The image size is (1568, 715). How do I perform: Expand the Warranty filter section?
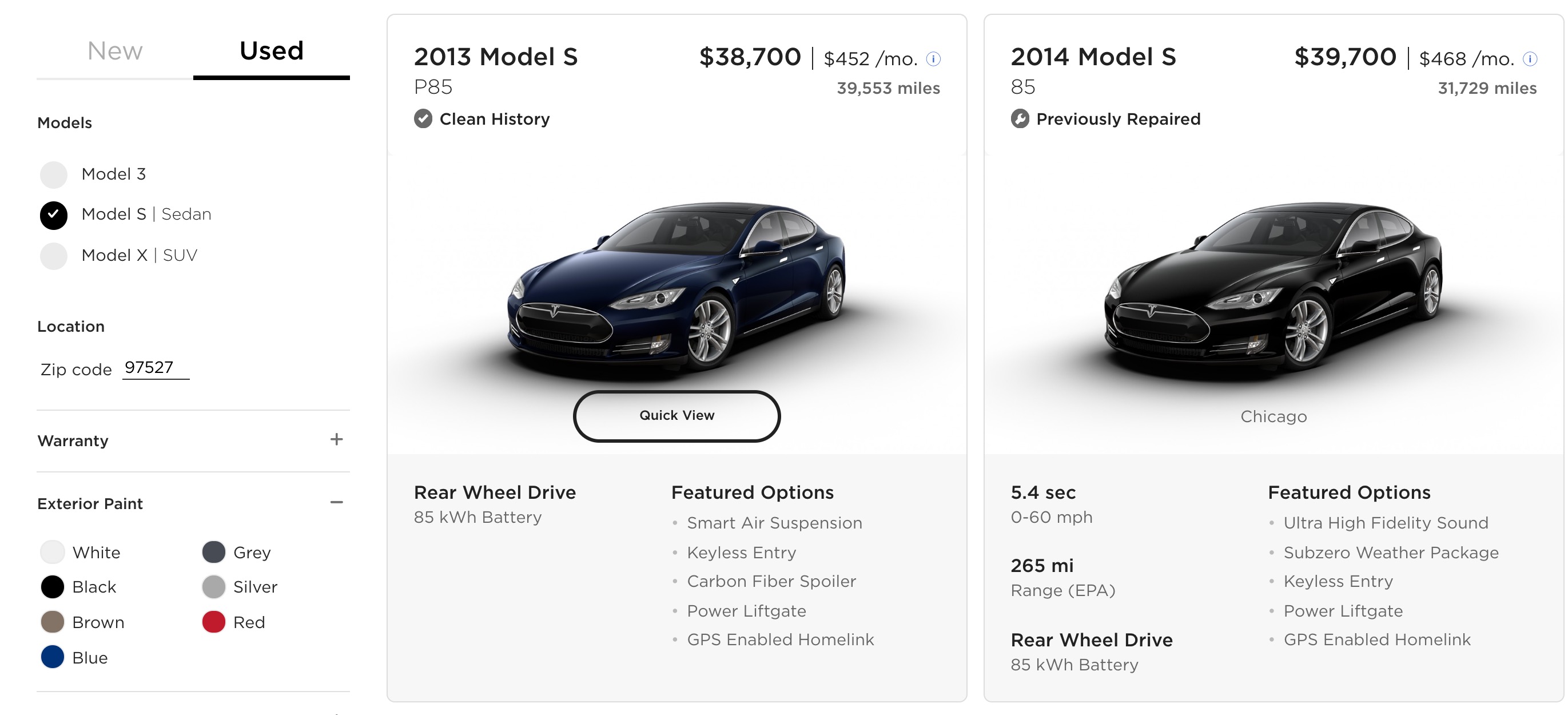336,440
